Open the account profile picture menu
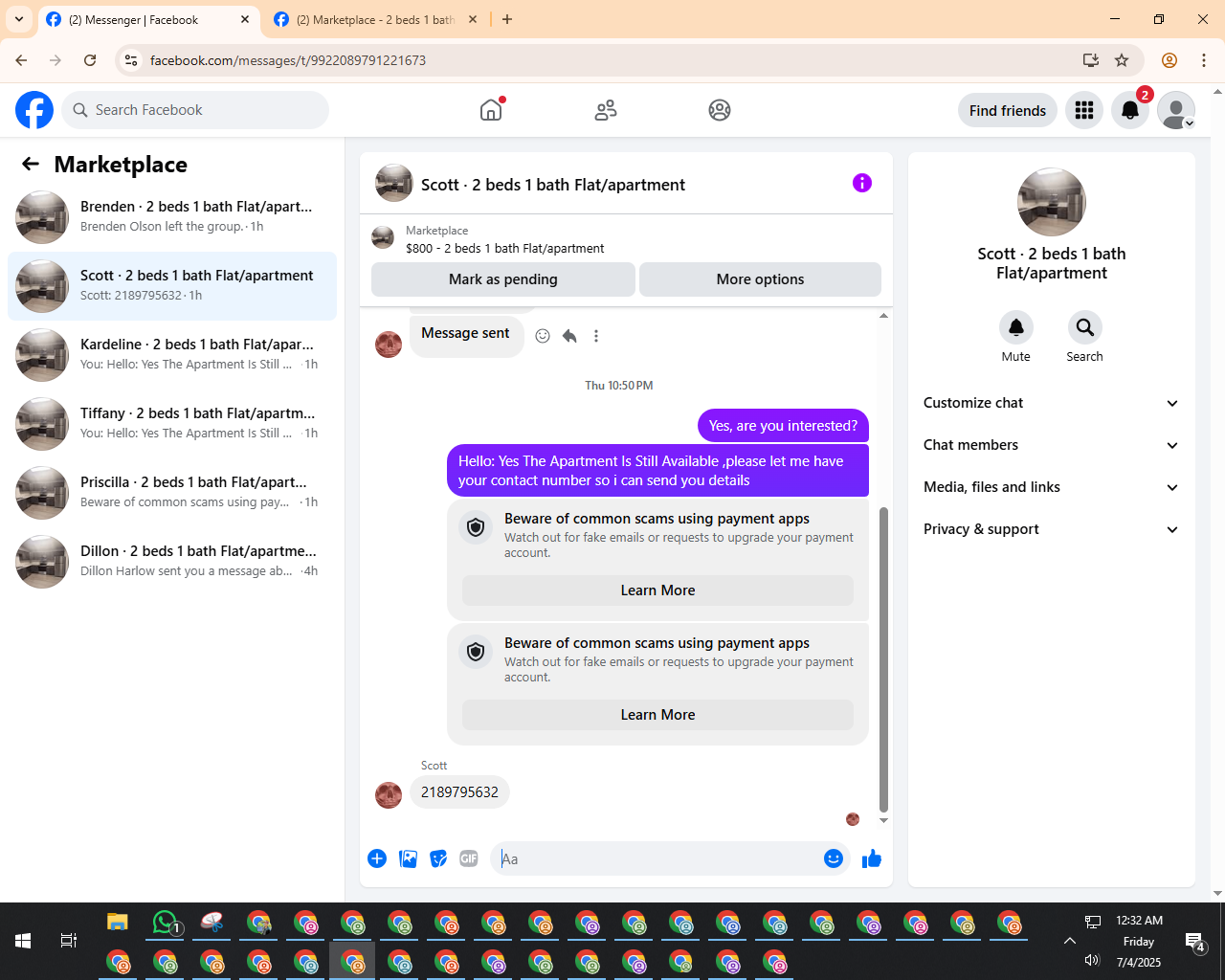The height and width of the screenshot is (980, 1225). point(1176,110)
